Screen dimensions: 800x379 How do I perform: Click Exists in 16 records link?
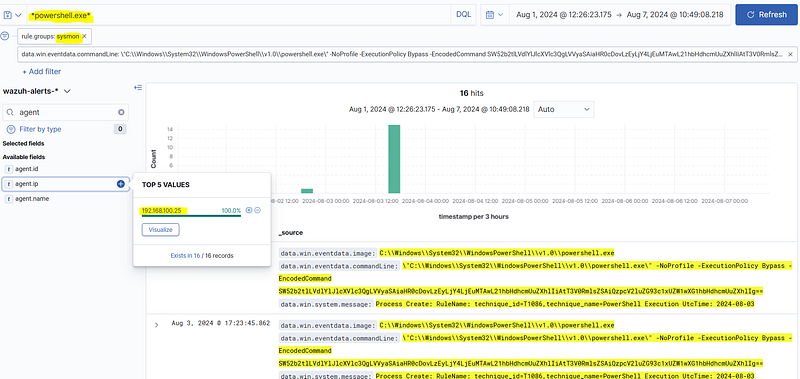click(185, 256)
